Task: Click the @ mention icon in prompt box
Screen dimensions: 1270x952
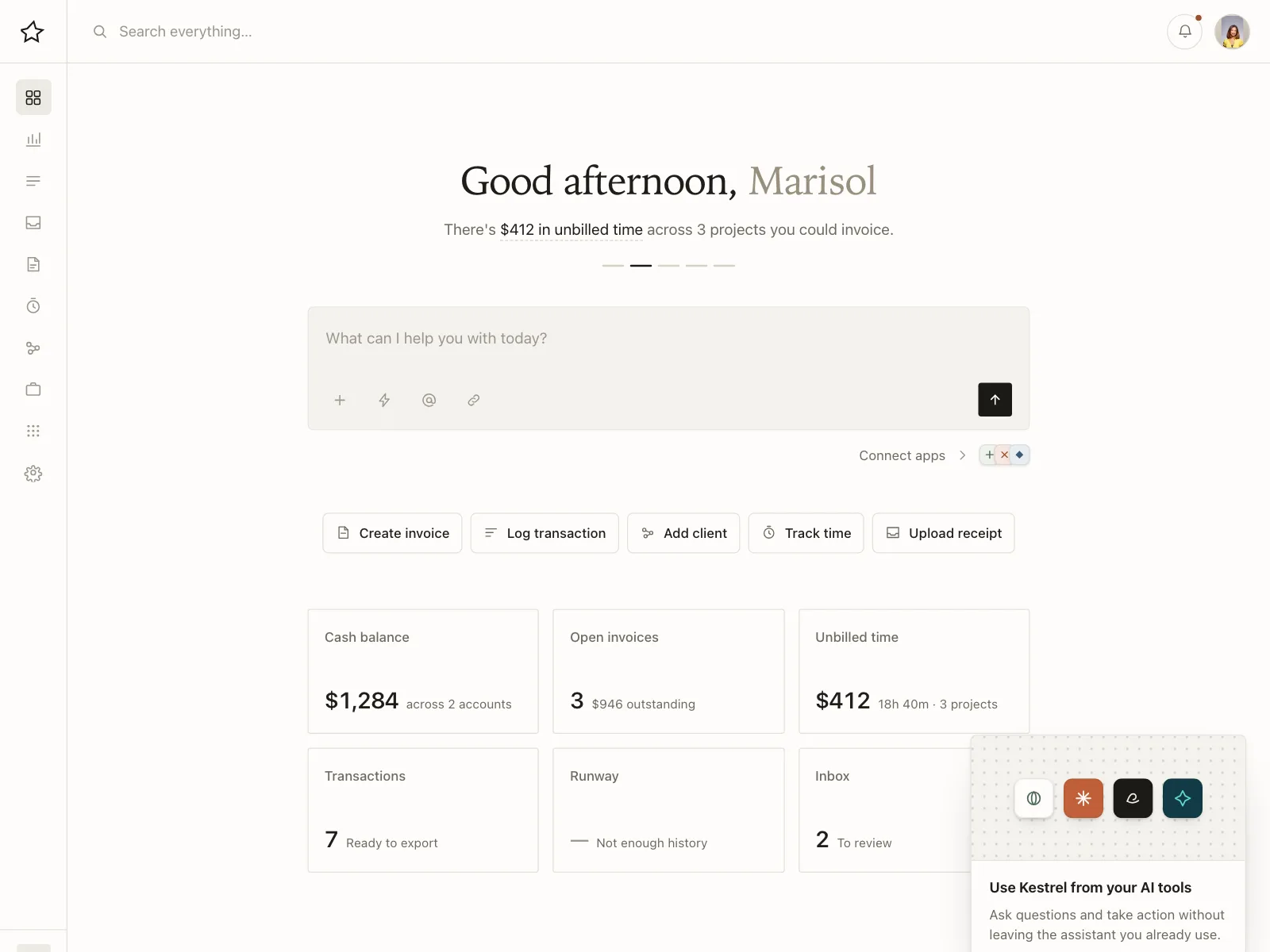Action: click(x=429, y=400)
